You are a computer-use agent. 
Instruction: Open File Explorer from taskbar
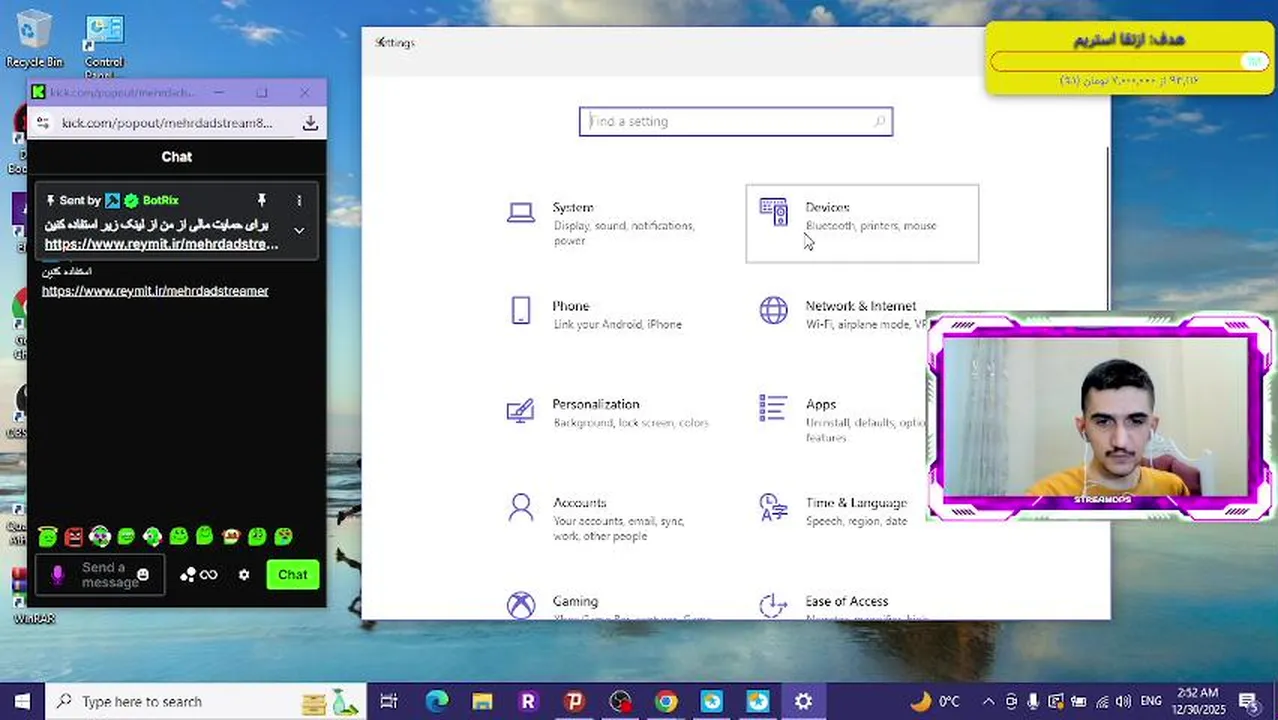[482, 702]
